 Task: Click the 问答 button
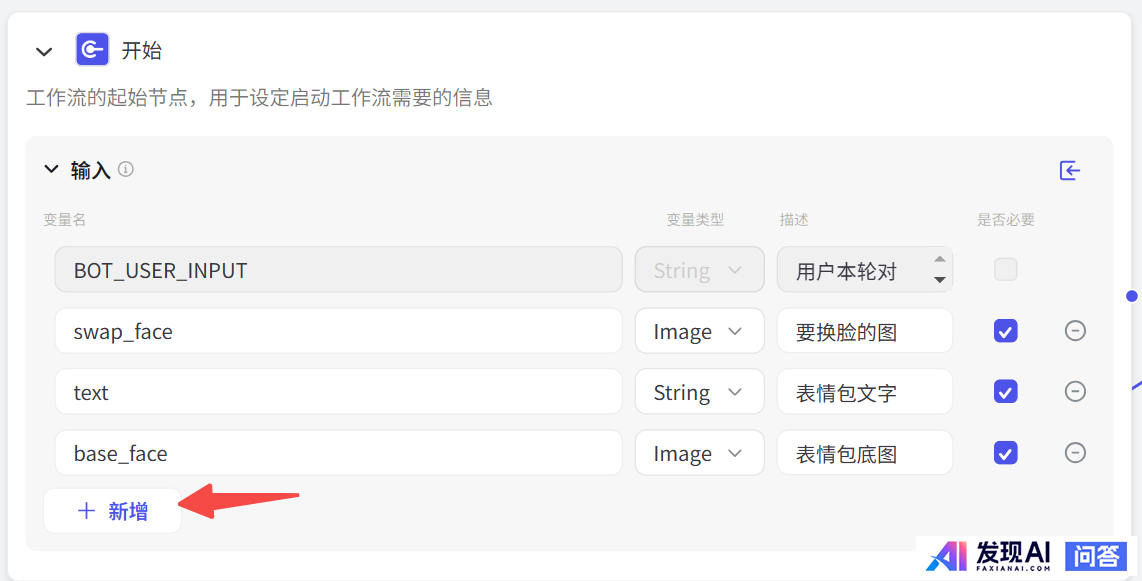(x=1097, y=556)
